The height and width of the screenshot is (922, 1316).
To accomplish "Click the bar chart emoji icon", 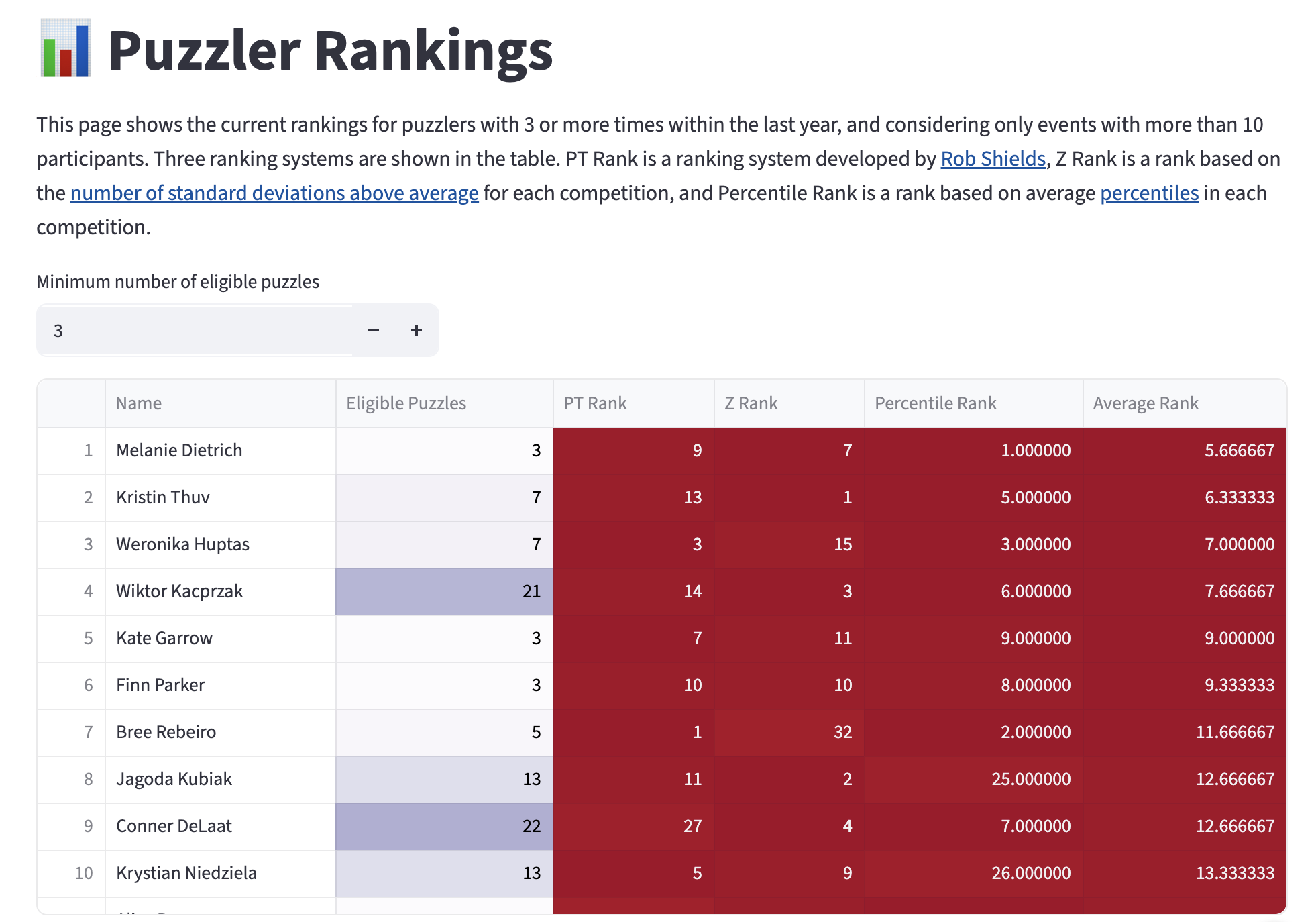I will (x=65, y=48).
